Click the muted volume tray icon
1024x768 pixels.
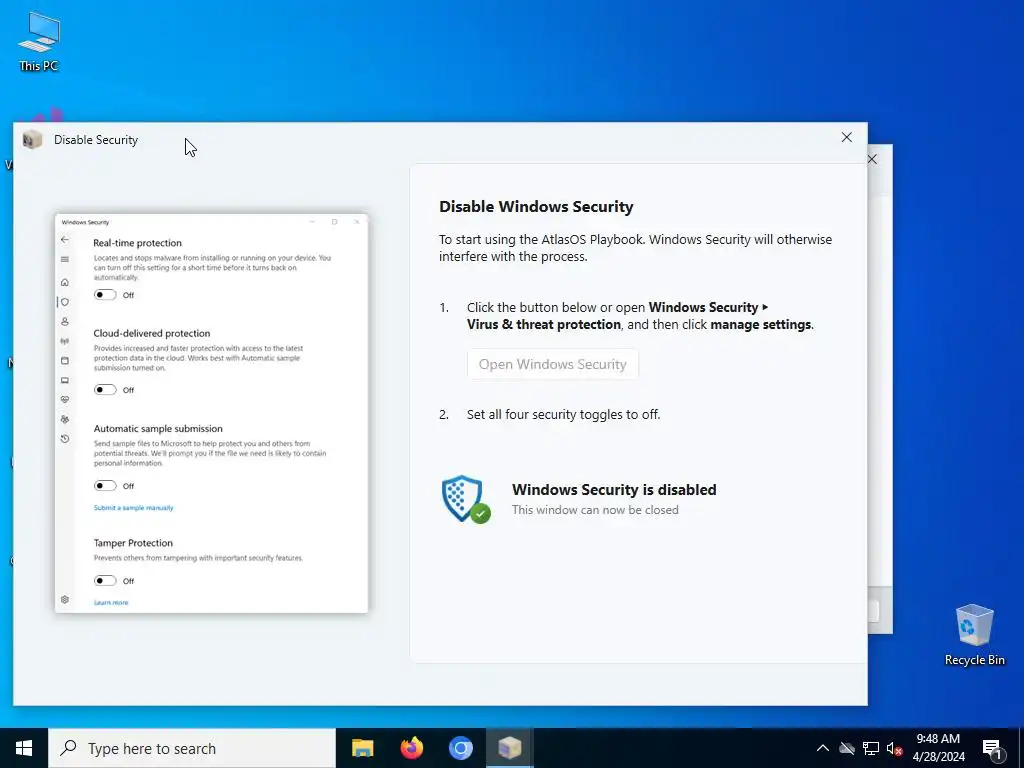894,748
